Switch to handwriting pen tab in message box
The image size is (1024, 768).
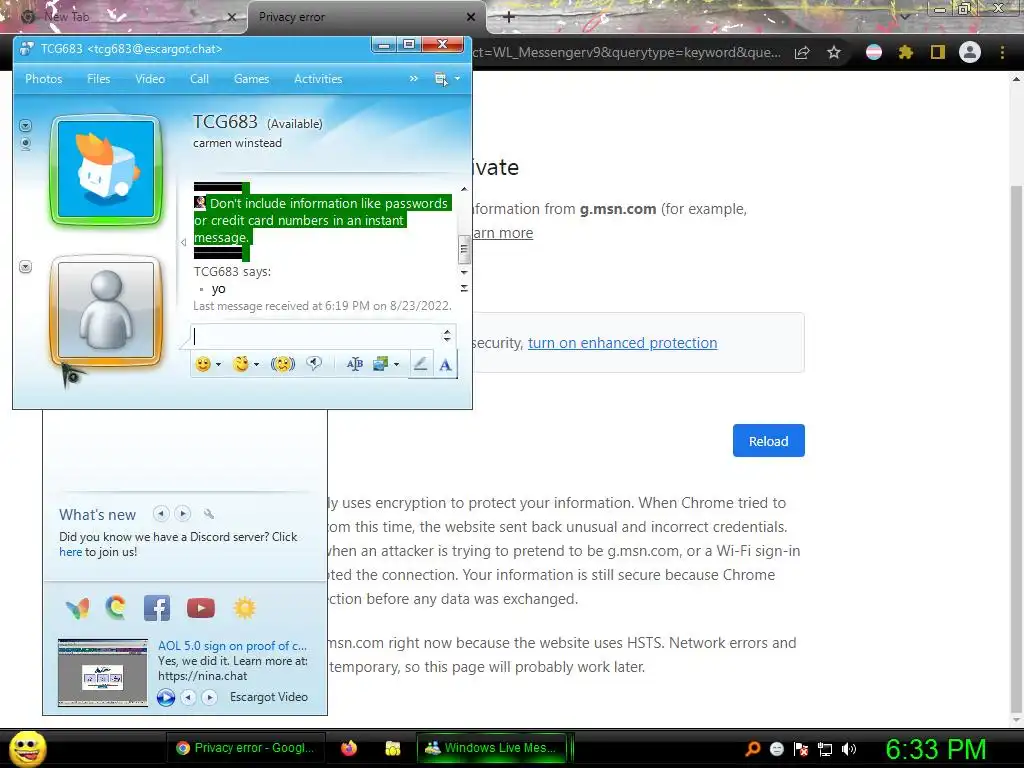click(x=421, y=364)
